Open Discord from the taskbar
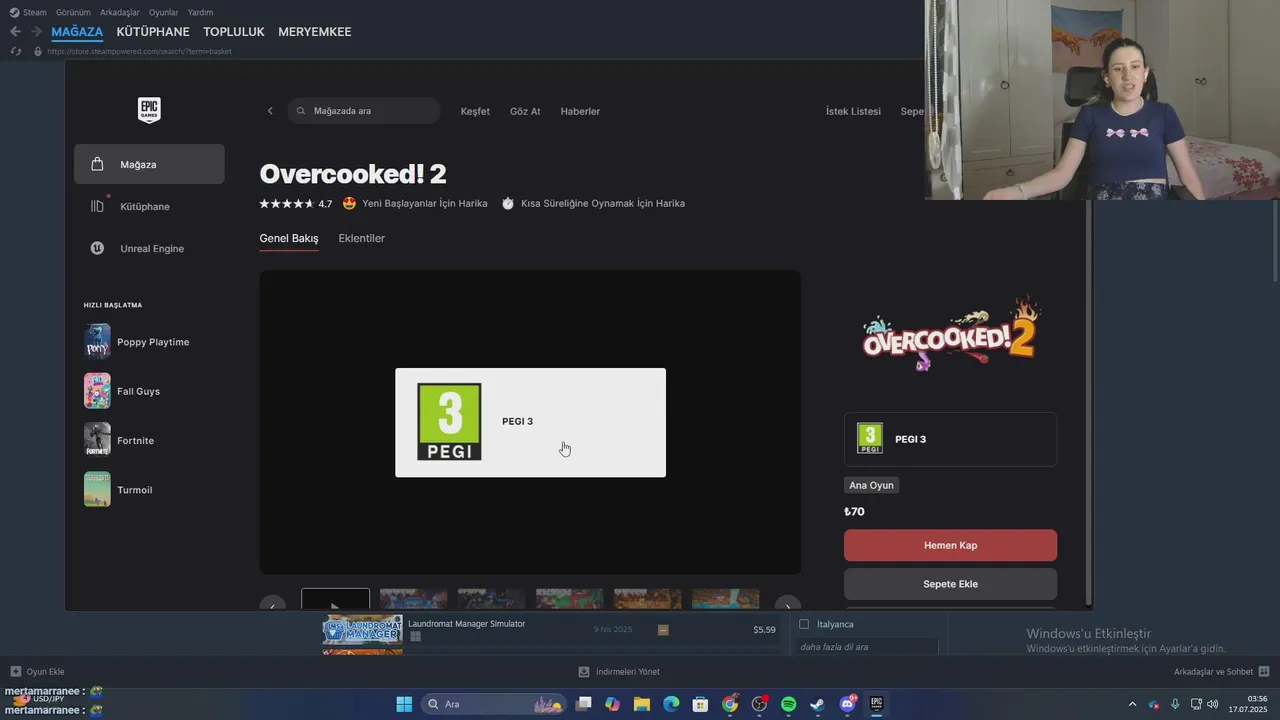 [x=847, y=704]
